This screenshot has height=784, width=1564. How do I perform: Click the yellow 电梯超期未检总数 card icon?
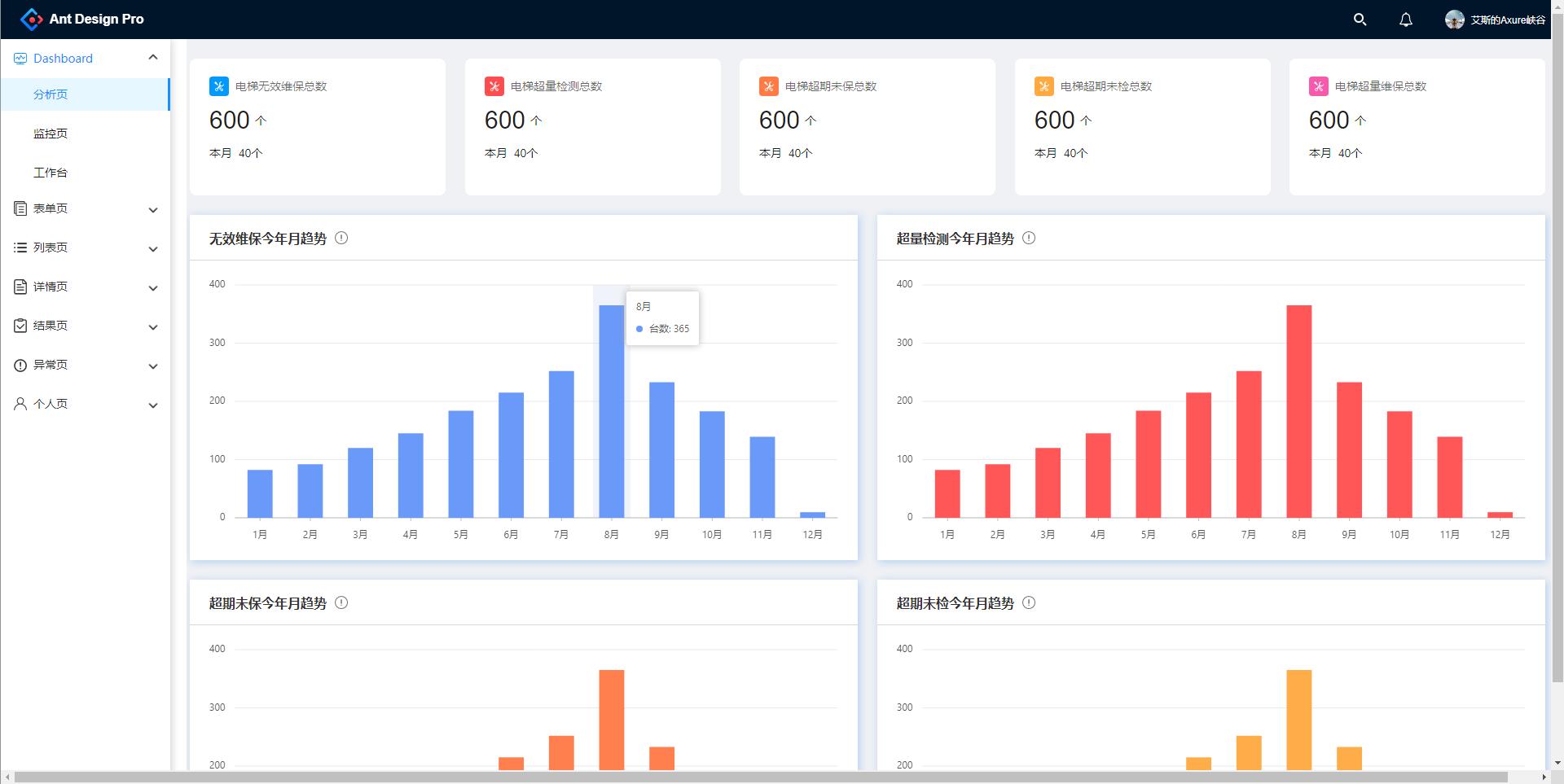tap(1044, 86)
